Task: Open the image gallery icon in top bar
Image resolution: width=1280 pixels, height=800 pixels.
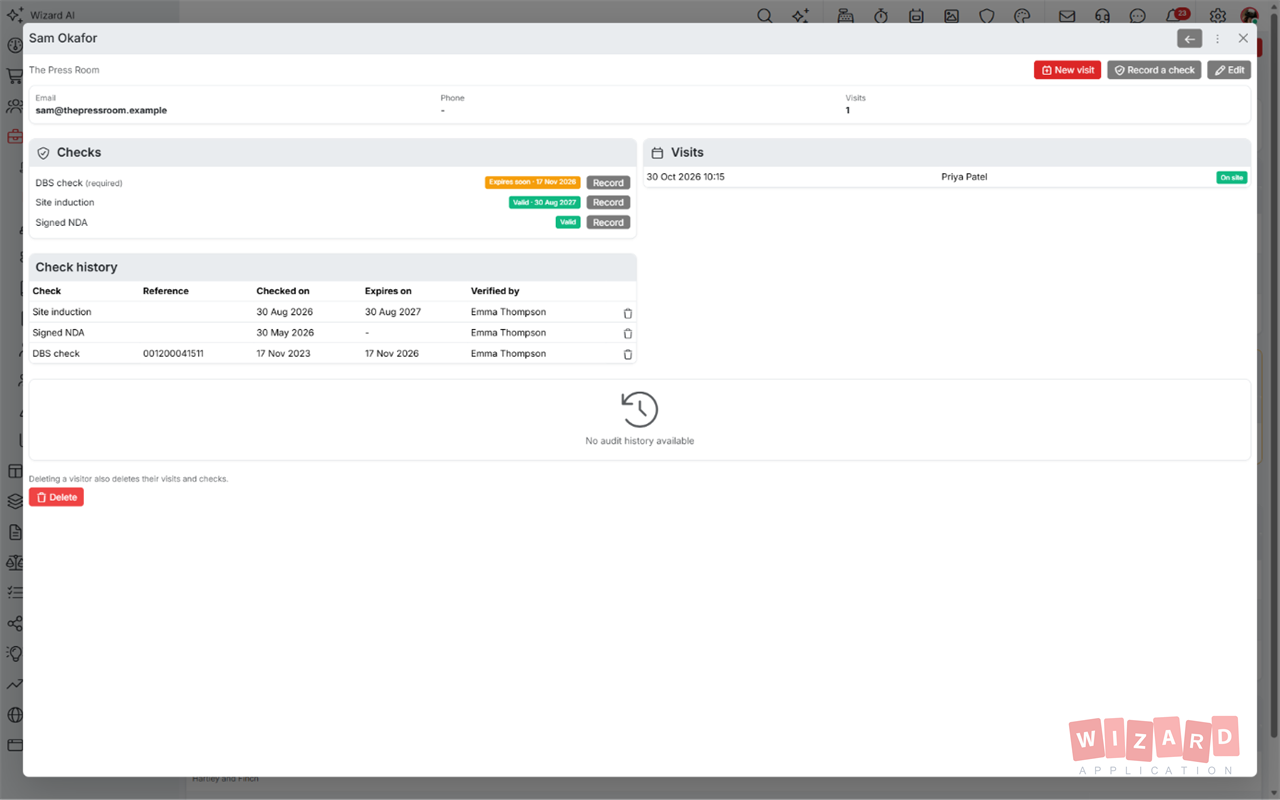Action: [951, 16]
